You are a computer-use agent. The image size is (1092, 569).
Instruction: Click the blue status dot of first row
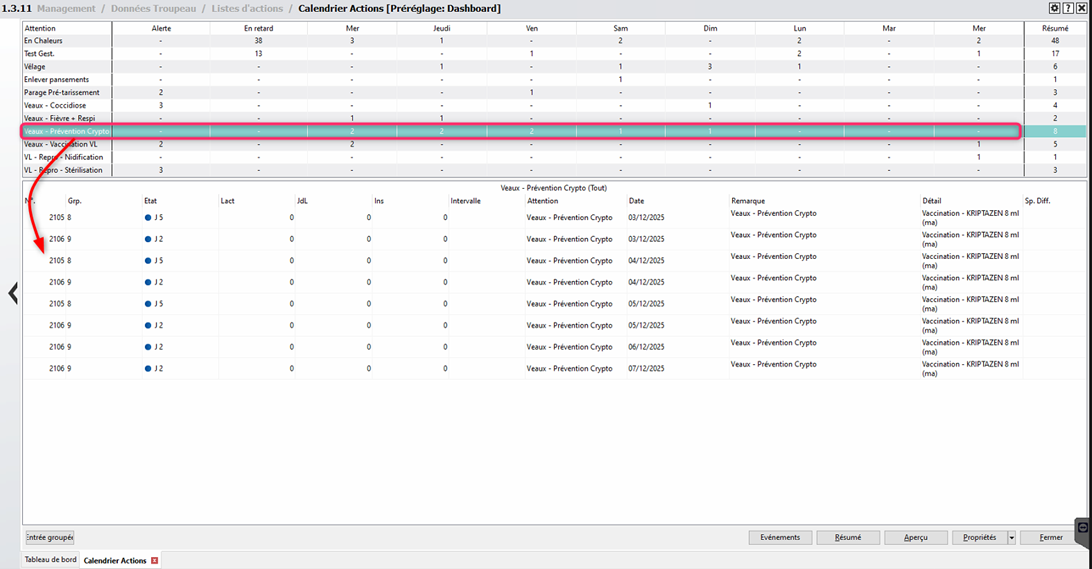click(148, 217)
